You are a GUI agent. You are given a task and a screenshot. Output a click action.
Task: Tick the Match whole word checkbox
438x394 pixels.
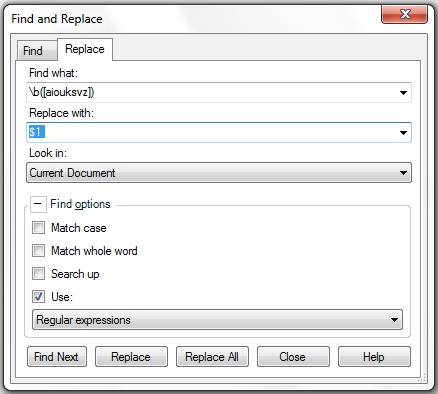click(38, 251)
